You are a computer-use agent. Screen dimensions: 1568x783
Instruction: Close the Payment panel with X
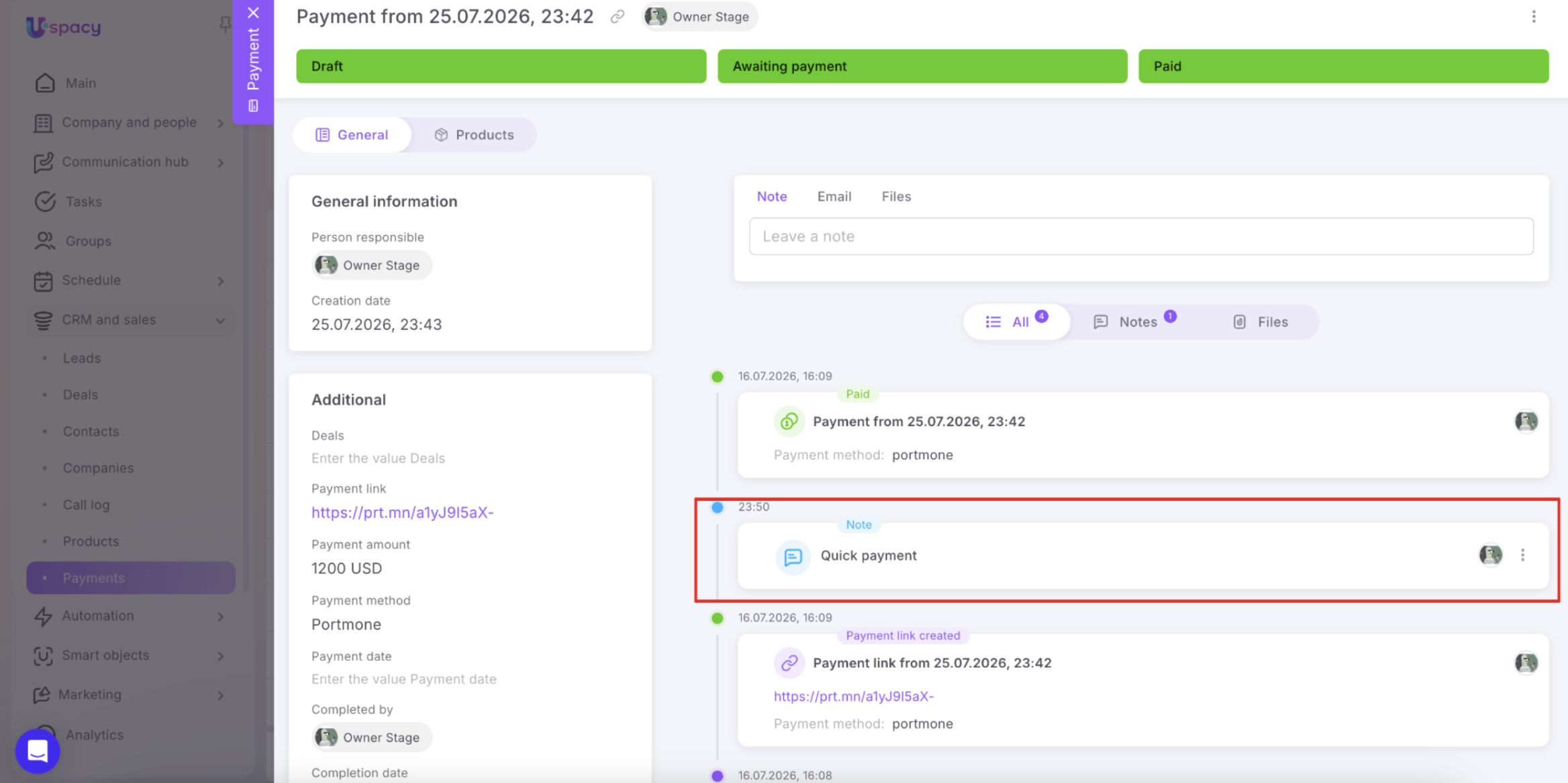tap(253, 12)
